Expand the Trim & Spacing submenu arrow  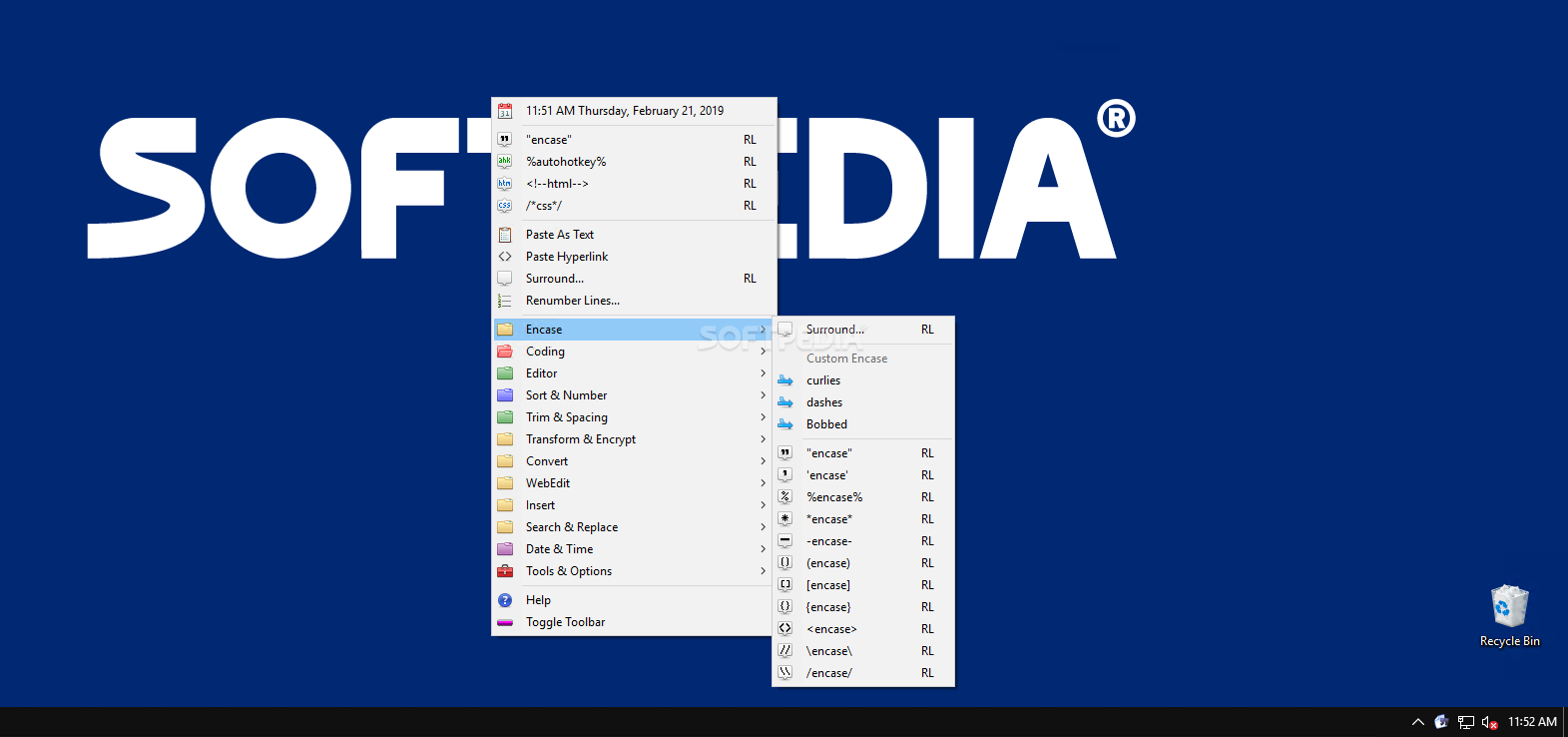coord(764,417)
